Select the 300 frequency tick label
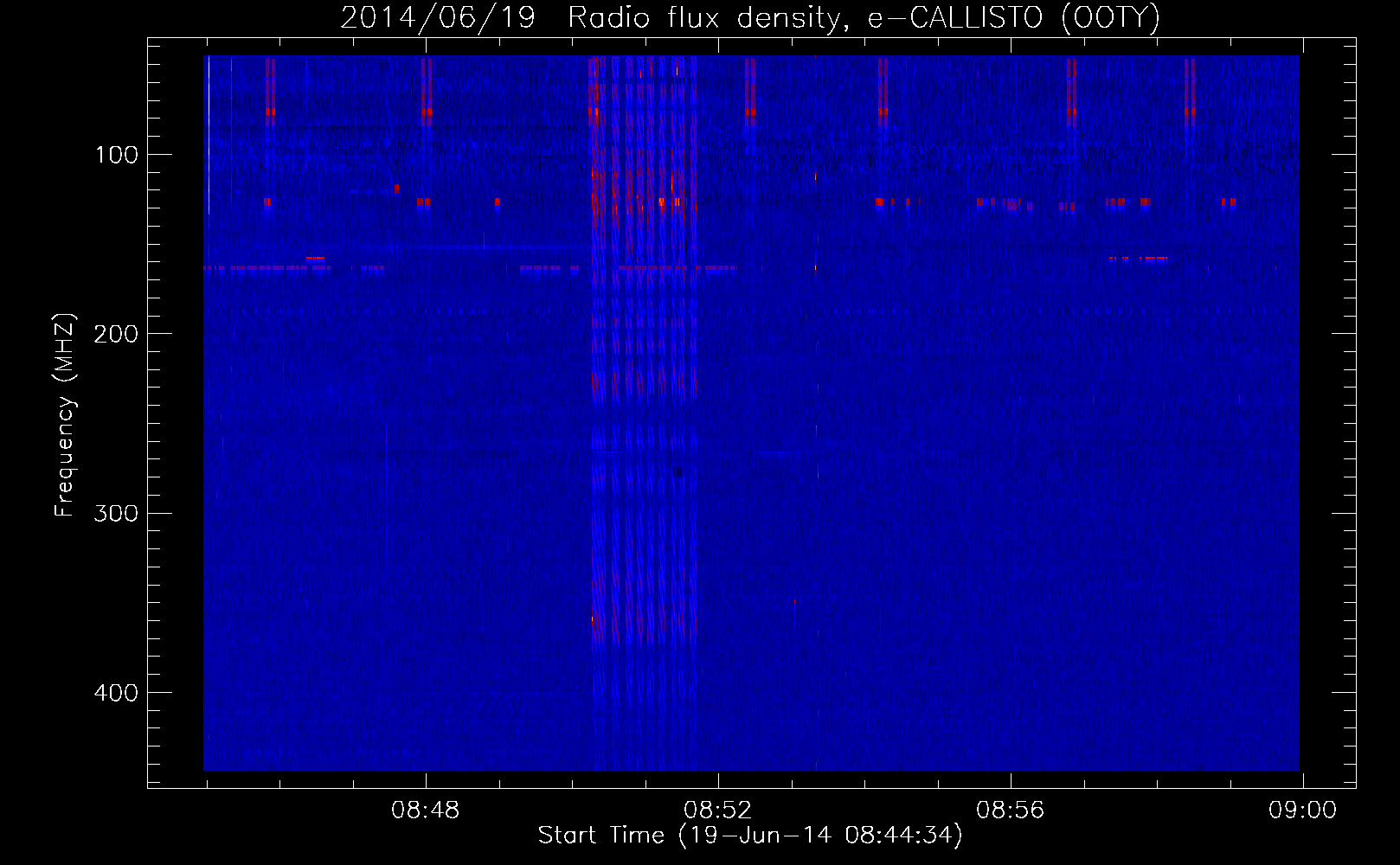Screen dimensions: 1400x865 click(115, 513)
